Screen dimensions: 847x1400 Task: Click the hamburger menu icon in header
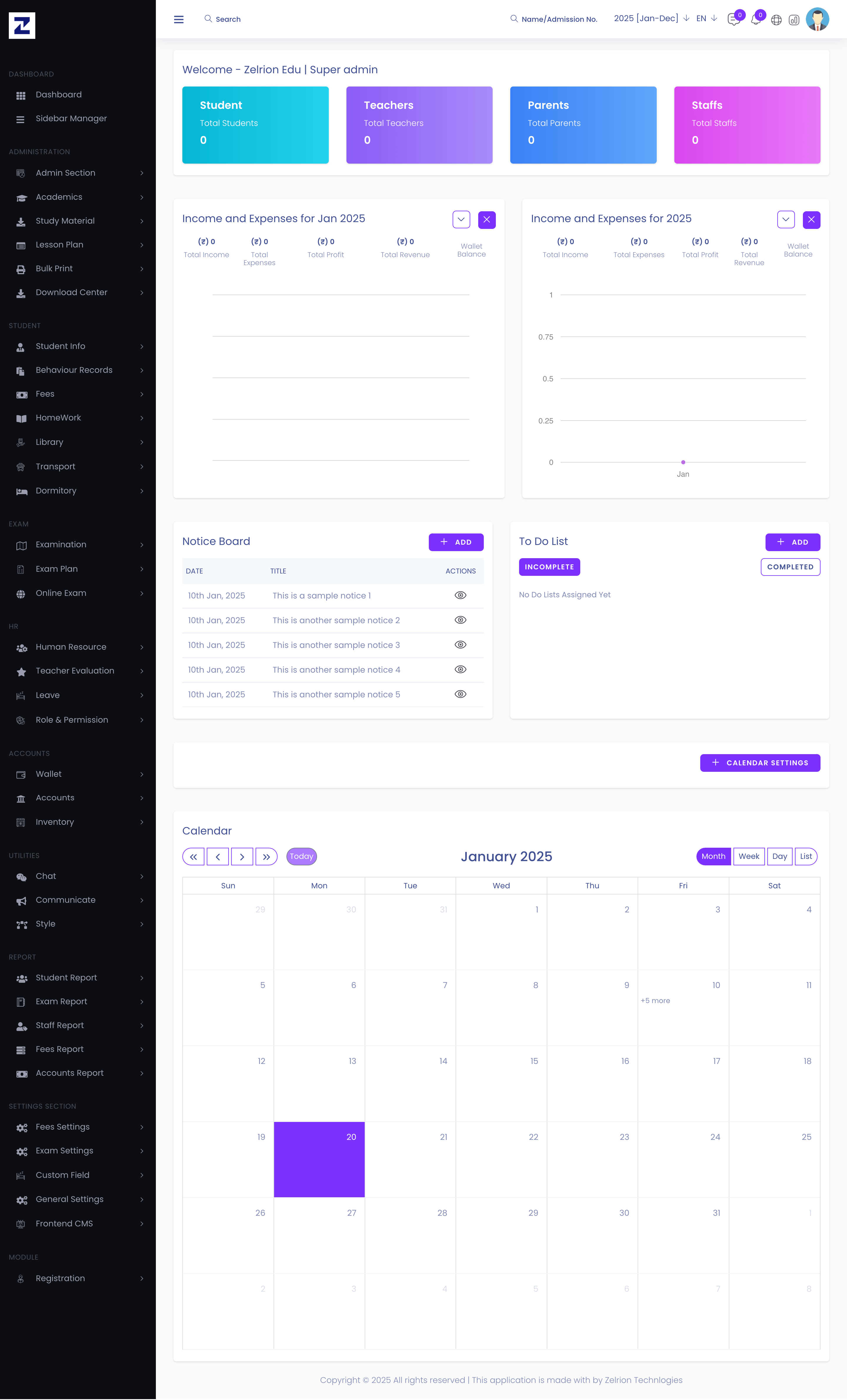coord(179,19)
